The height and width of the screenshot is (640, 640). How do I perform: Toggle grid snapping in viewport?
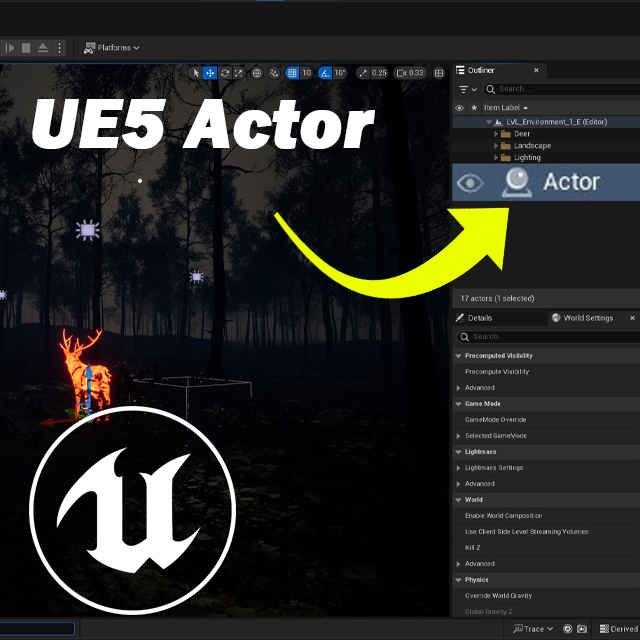pyautogui.click(x=292, y=73)
